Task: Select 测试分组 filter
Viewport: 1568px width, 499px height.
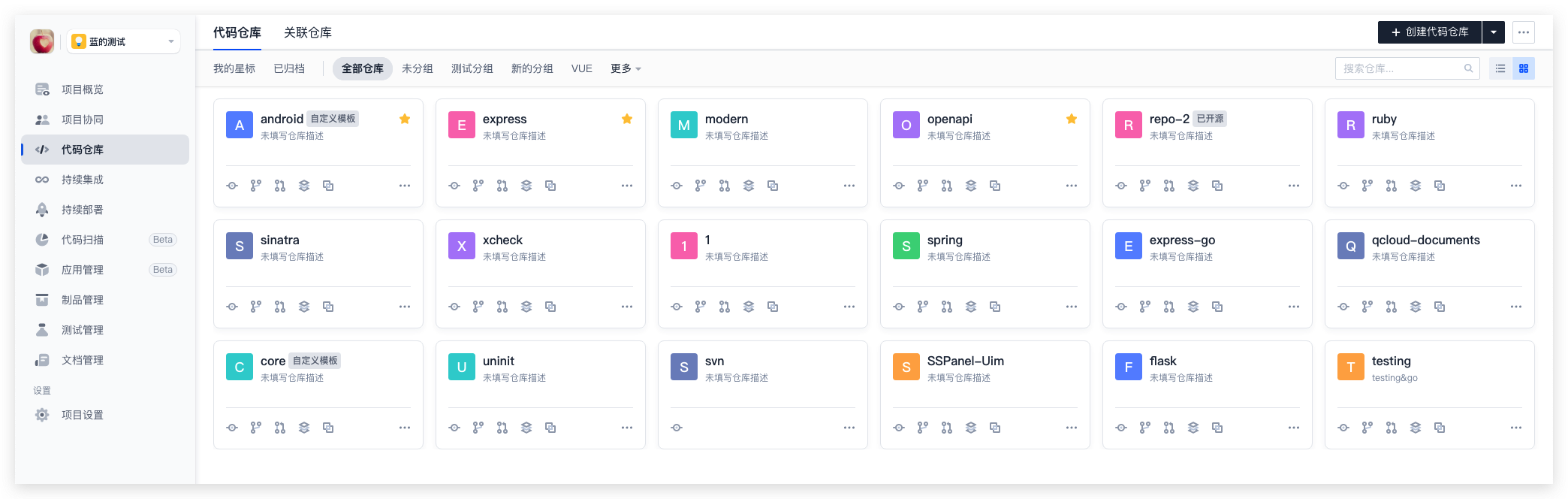Action: point(472,68)
